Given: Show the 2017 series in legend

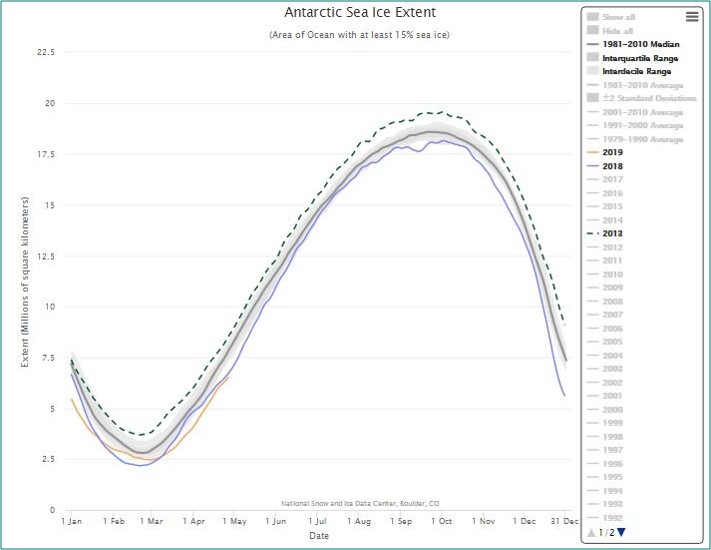Looking at the screenshot, I should tap(612, 179).
